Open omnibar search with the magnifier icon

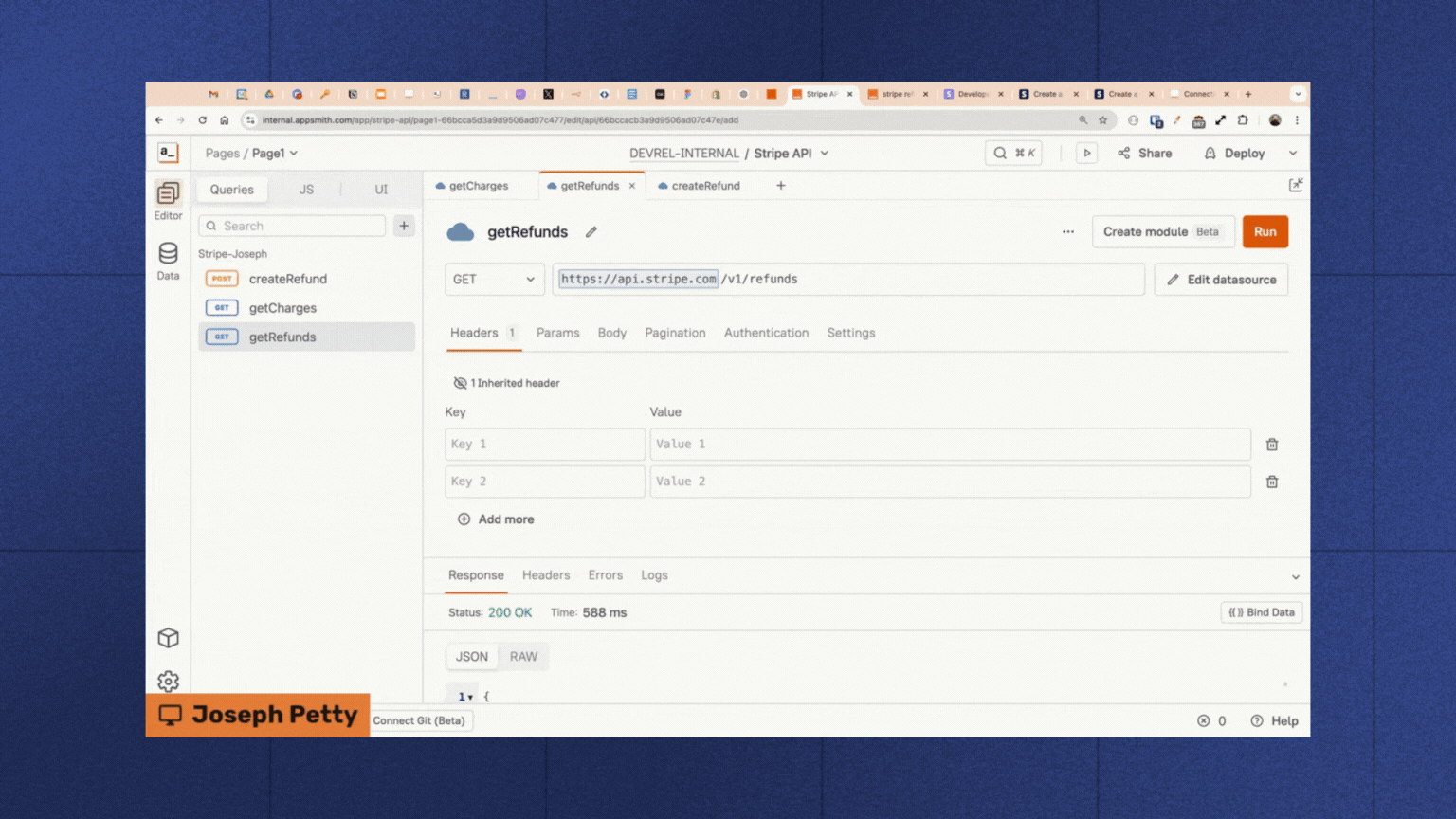pyautogui.click(x=1000, y=153)
